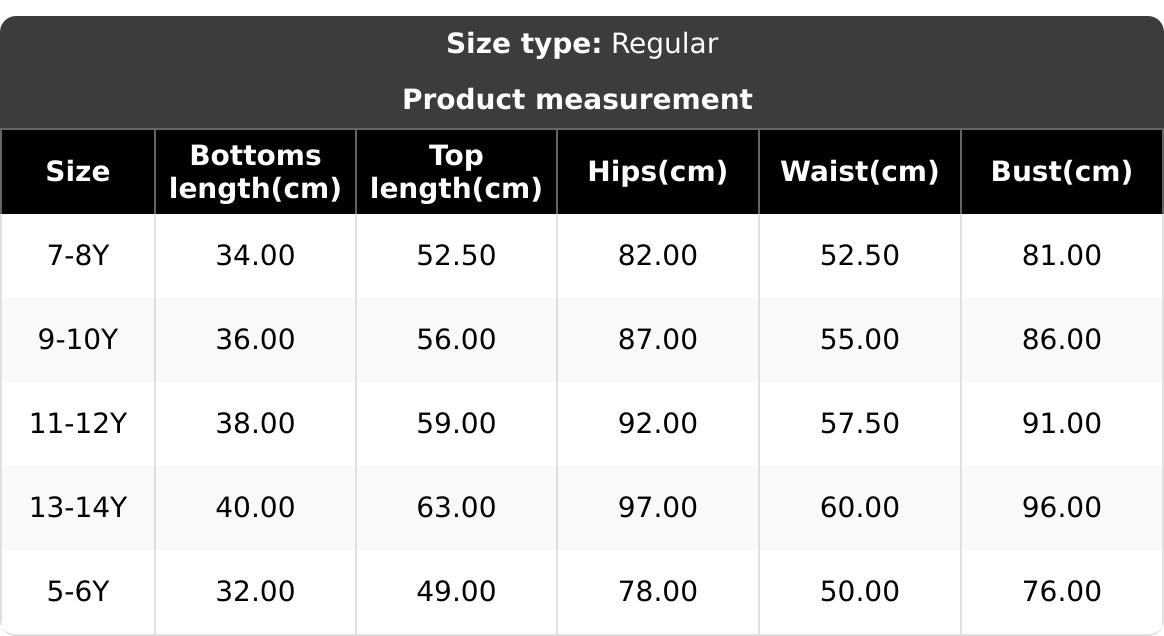Click the 5-6Y size cell

(78, 592)
